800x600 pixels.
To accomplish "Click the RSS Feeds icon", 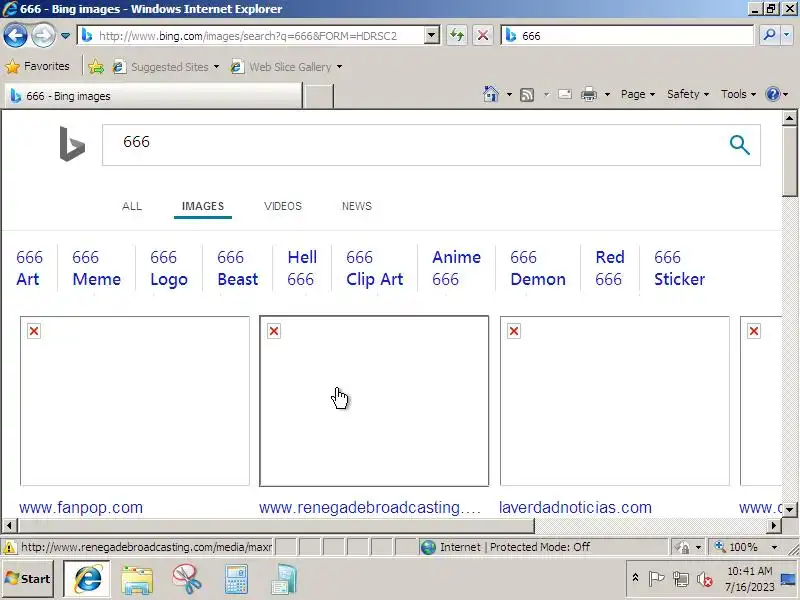I will pos(527,94).
